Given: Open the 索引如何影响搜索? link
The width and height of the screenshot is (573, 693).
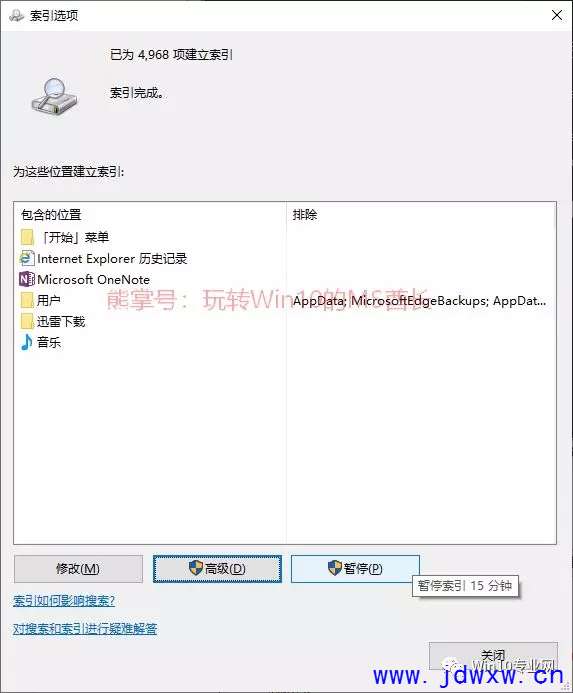Looking at the screenshot, I should (64, 601).
